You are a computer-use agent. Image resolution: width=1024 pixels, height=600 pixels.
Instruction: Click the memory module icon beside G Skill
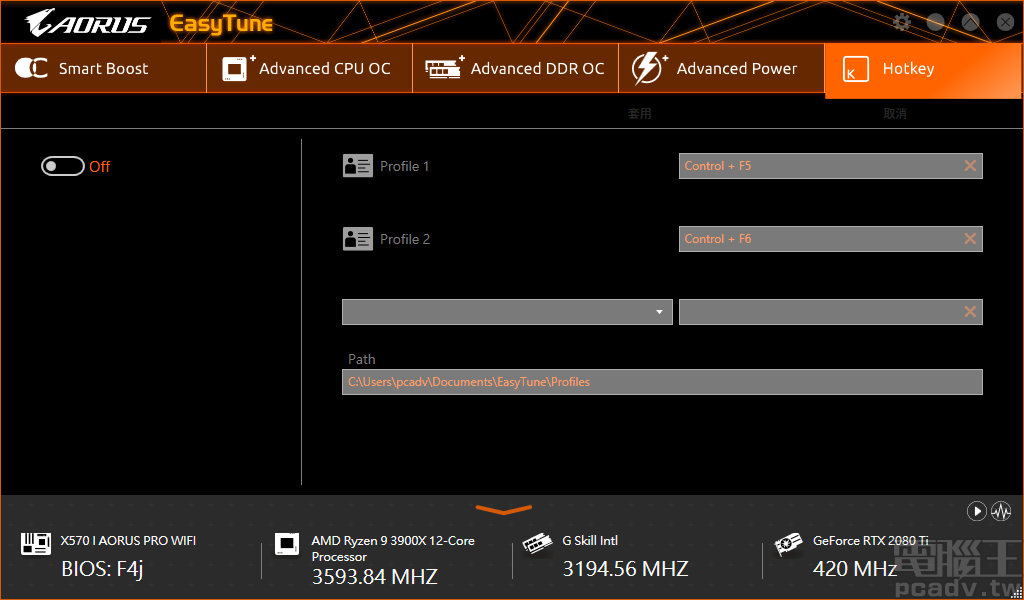pos(538,544)
